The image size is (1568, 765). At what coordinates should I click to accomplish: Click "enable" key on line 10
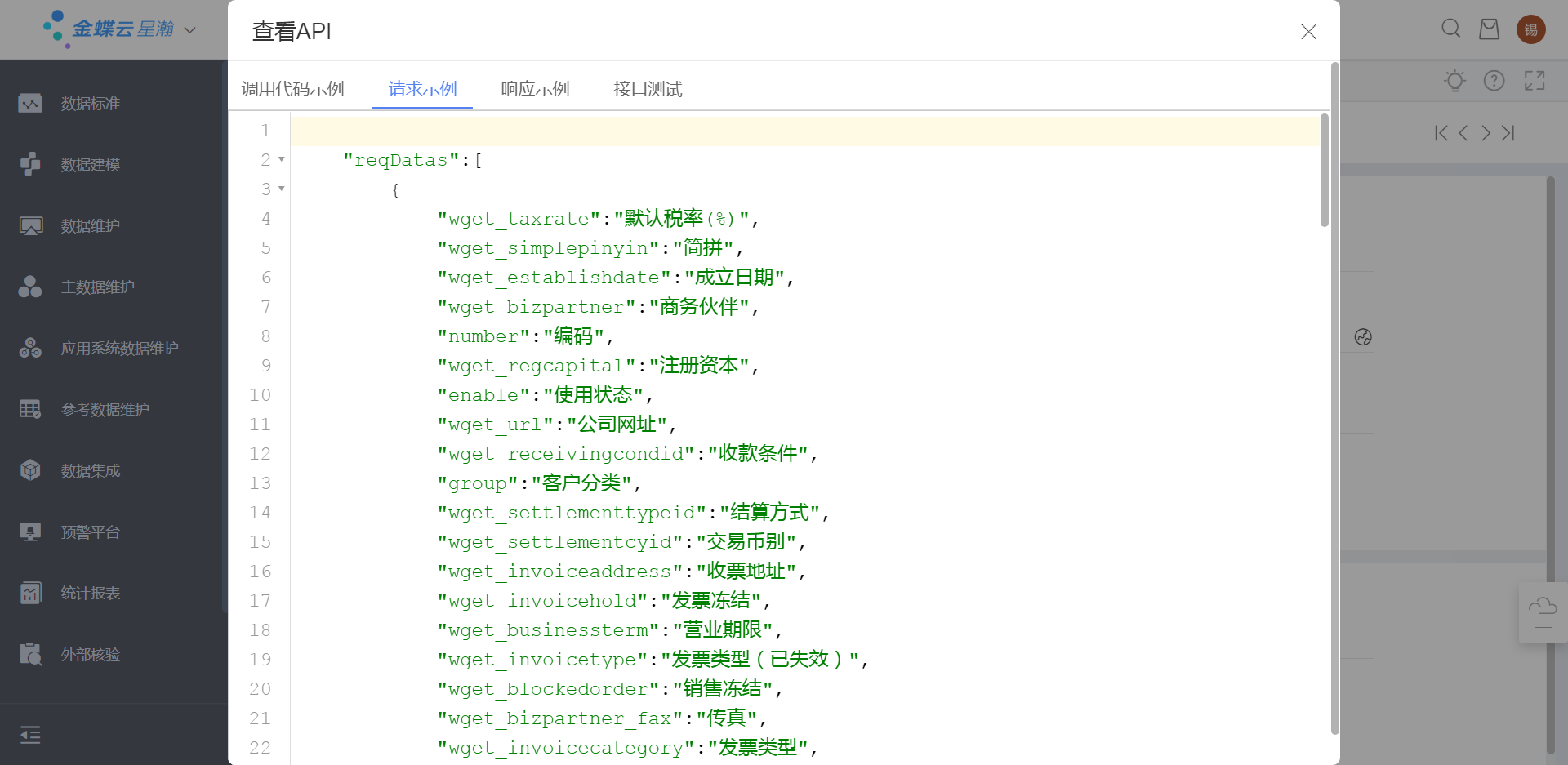(484, 395)
